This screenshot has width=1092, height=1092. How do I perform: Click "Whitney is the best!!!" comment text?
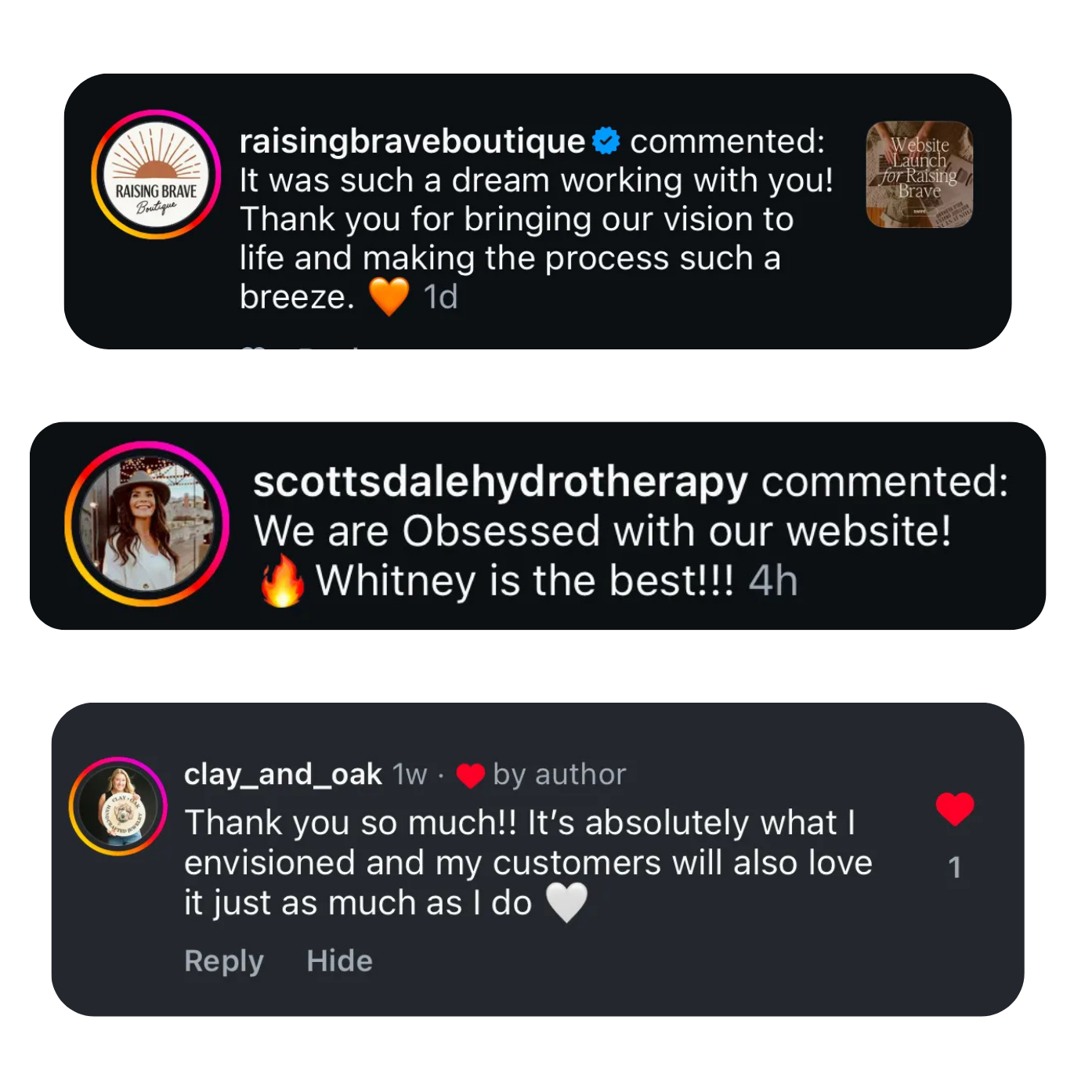click(x=524, y=581)
